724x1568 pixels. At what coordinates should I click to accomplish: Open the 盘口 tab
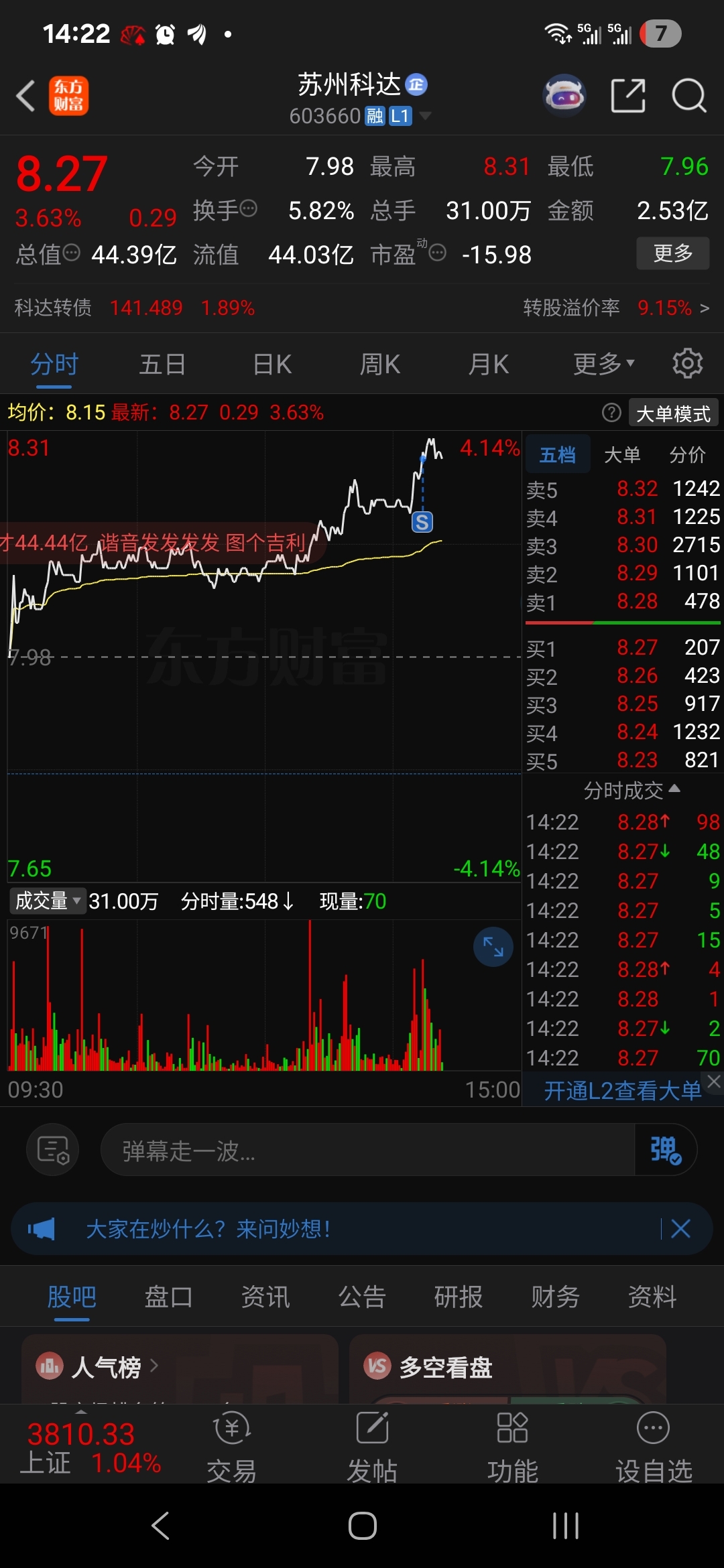(x=168, y=1297)
